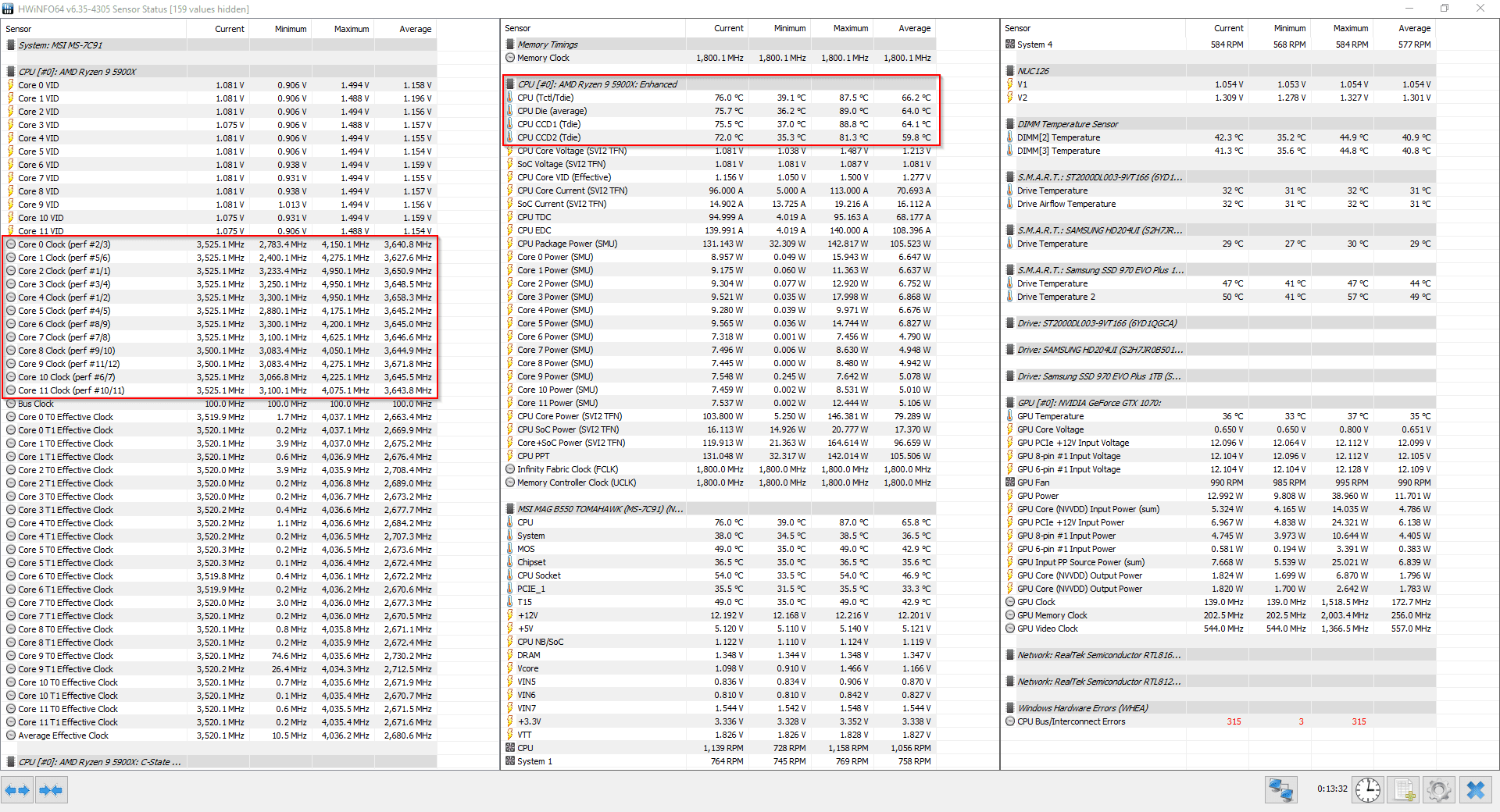Click the fan icon of the System 1 row

[510, 761]
